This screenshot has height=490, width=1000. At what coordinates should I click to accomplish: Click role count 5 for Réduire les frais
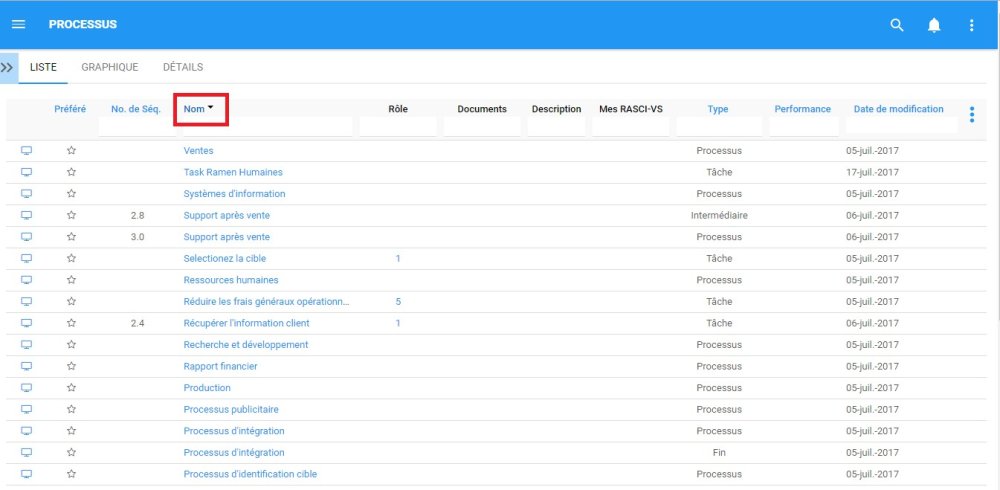(398, 301)
